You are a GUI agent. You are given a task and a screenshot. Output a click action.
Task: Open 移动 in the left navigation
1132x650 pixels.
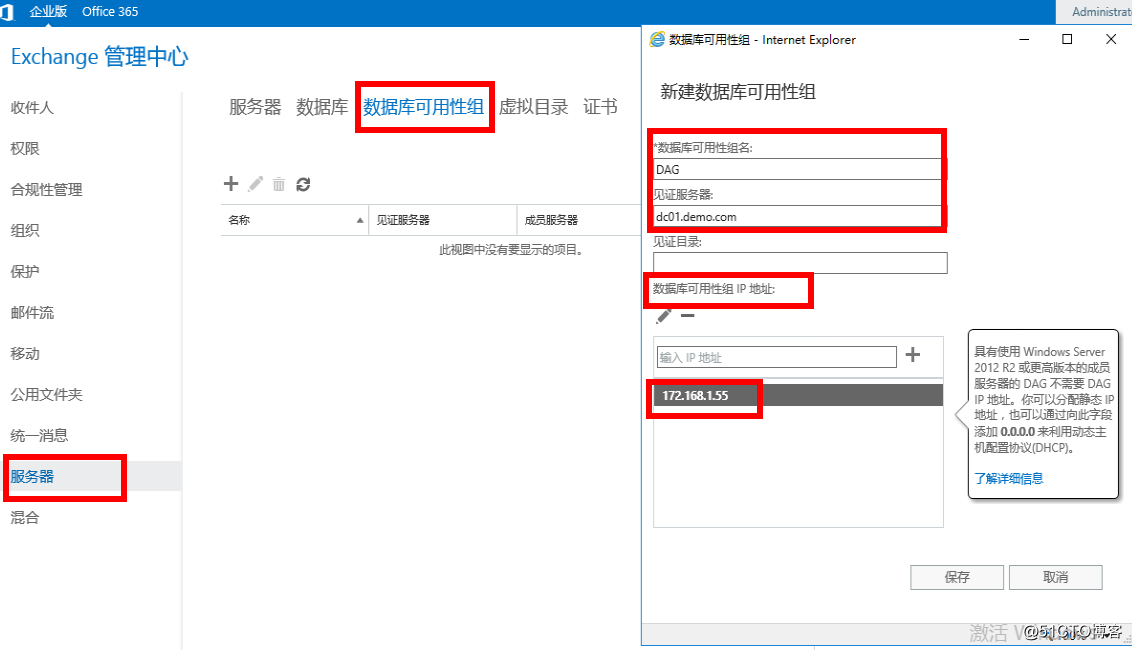[x=25, y=354]
